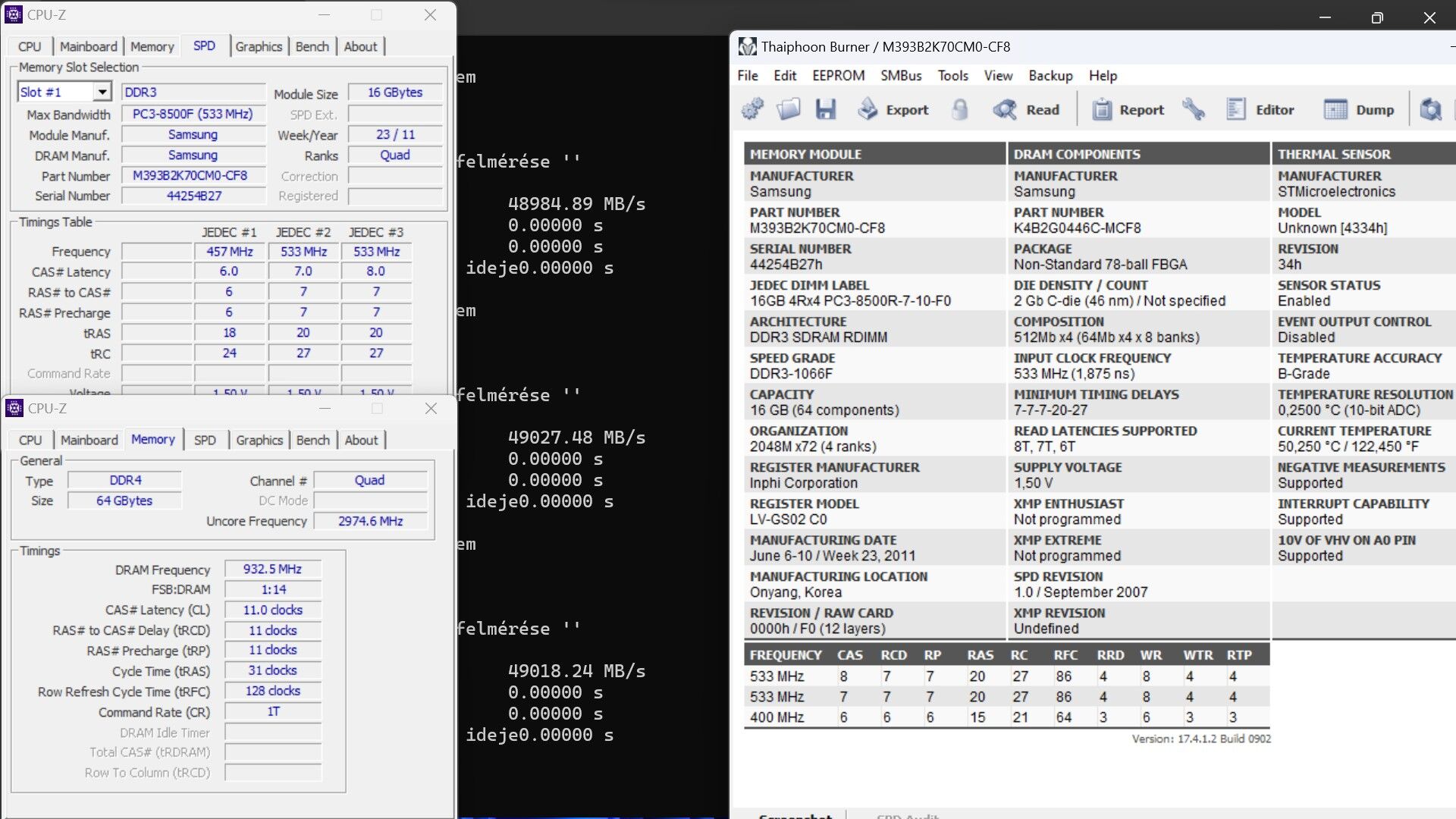1456x819 pixels.
Task: Open the View menu
Action: pos(998,76)
